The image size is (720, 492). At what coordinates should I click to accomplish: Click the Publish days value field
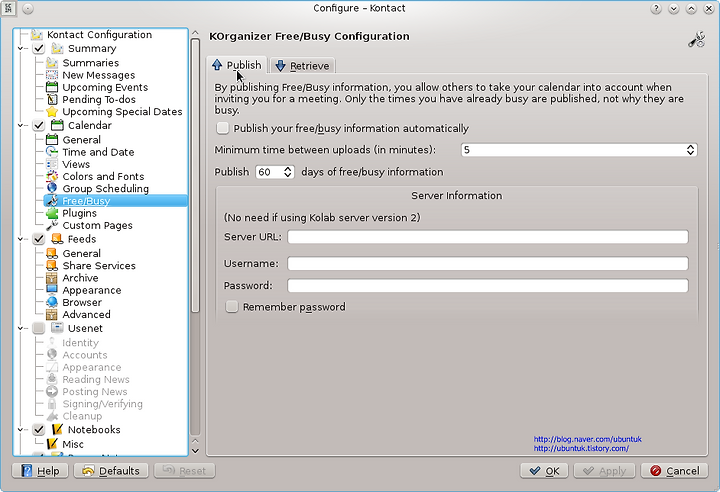269,172
